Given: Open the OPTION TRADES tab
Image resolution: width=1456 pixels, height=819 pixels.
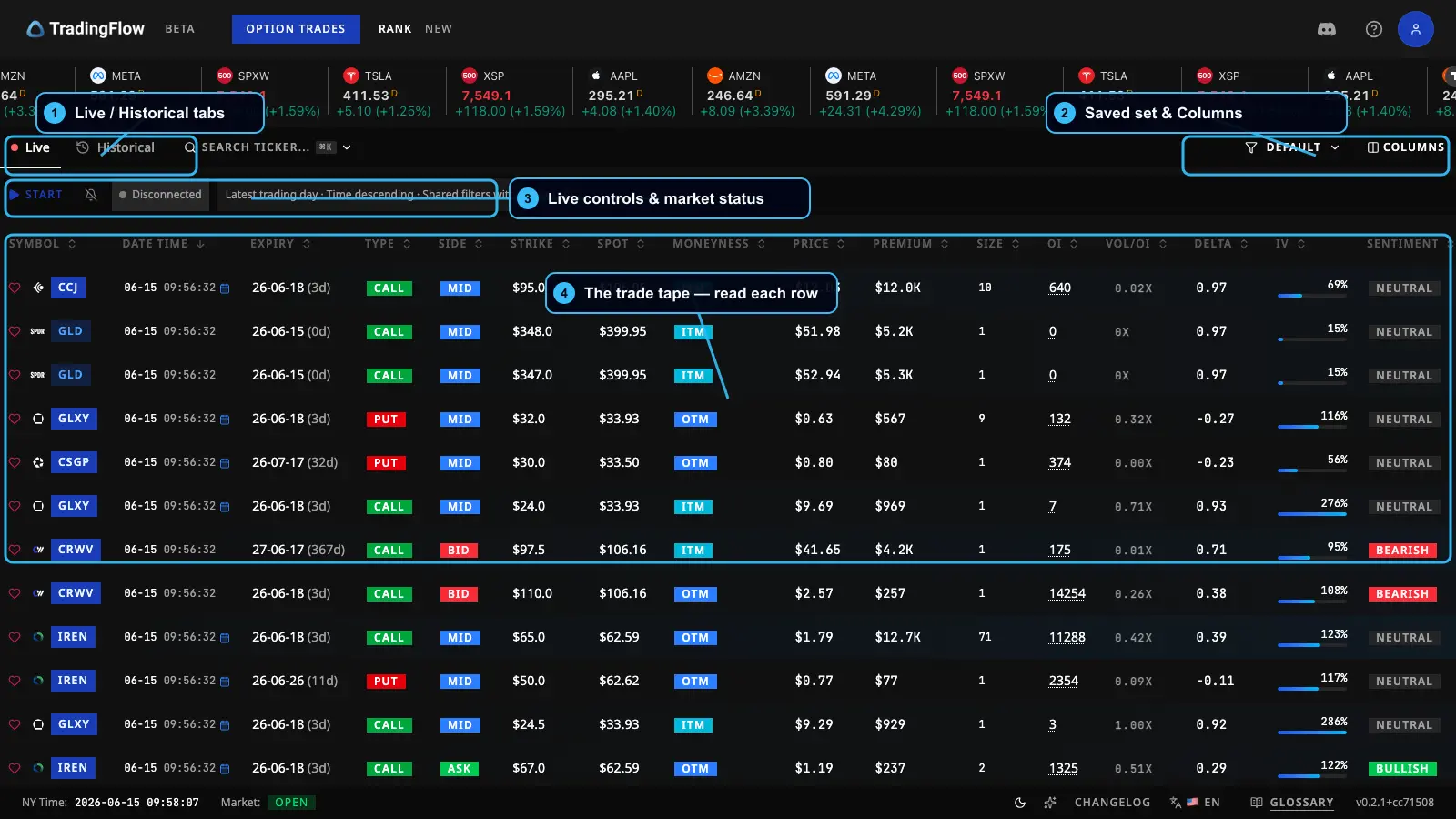Looking at the screenshot, I should [296, 29].
